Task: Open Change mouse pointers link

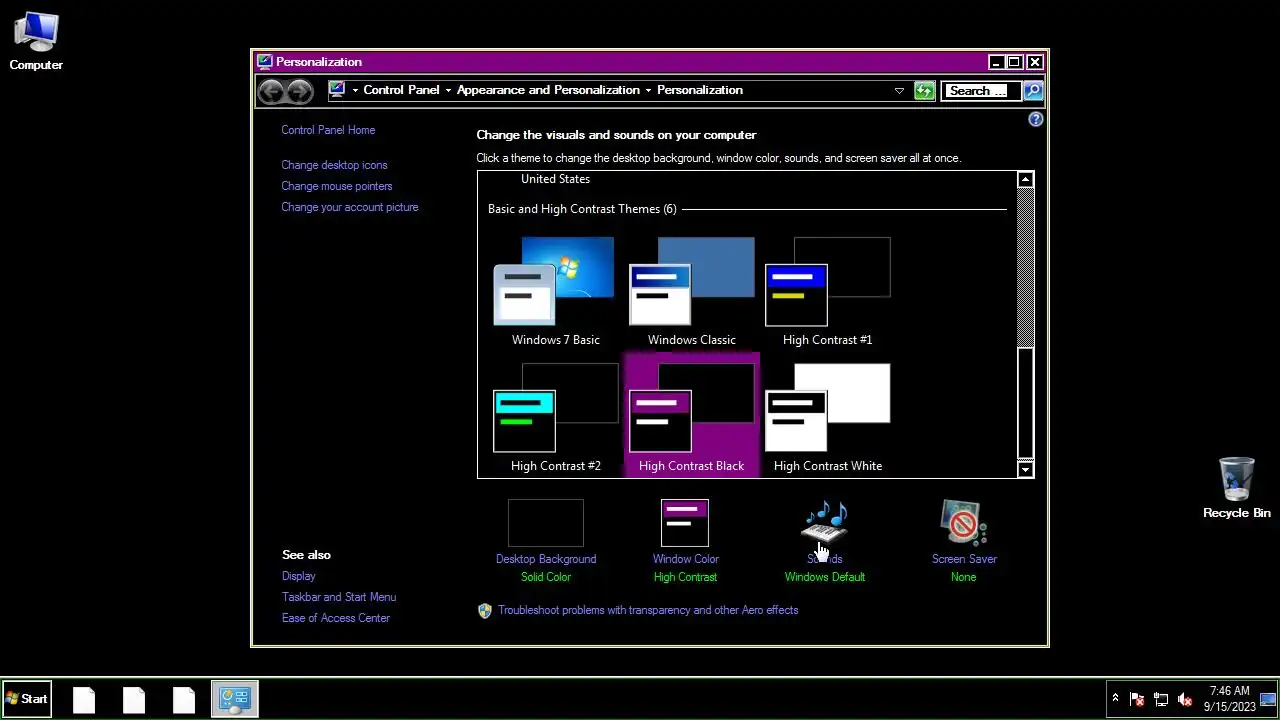Action: [337, 186]
